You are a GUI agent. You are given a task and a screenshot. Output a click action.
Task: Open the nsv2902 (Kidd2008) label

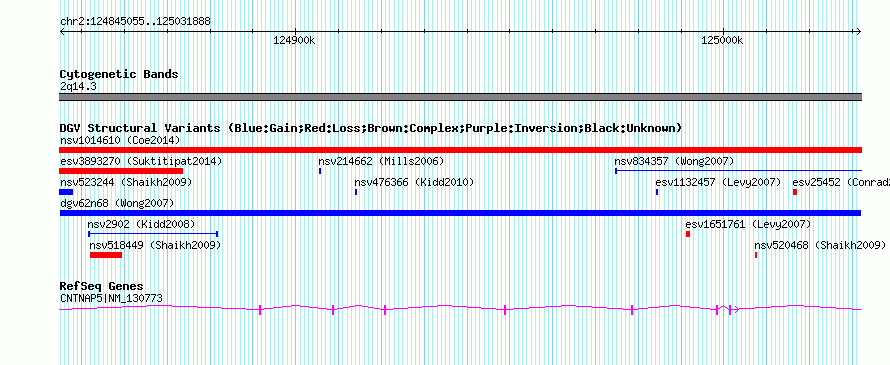pos(141,224)
